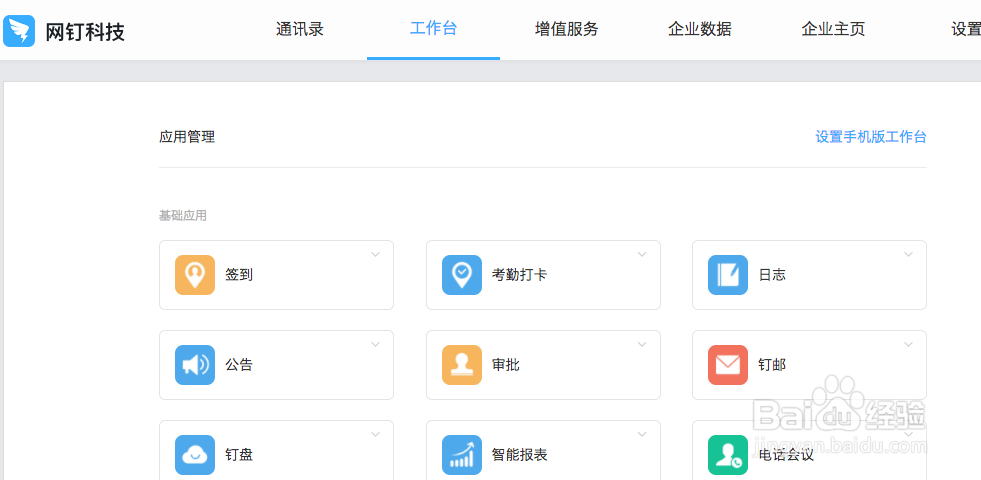The width and height of the screenshot is (981, 480).
Task: Expand the 智能报表 card chevron
Action: 642,434
